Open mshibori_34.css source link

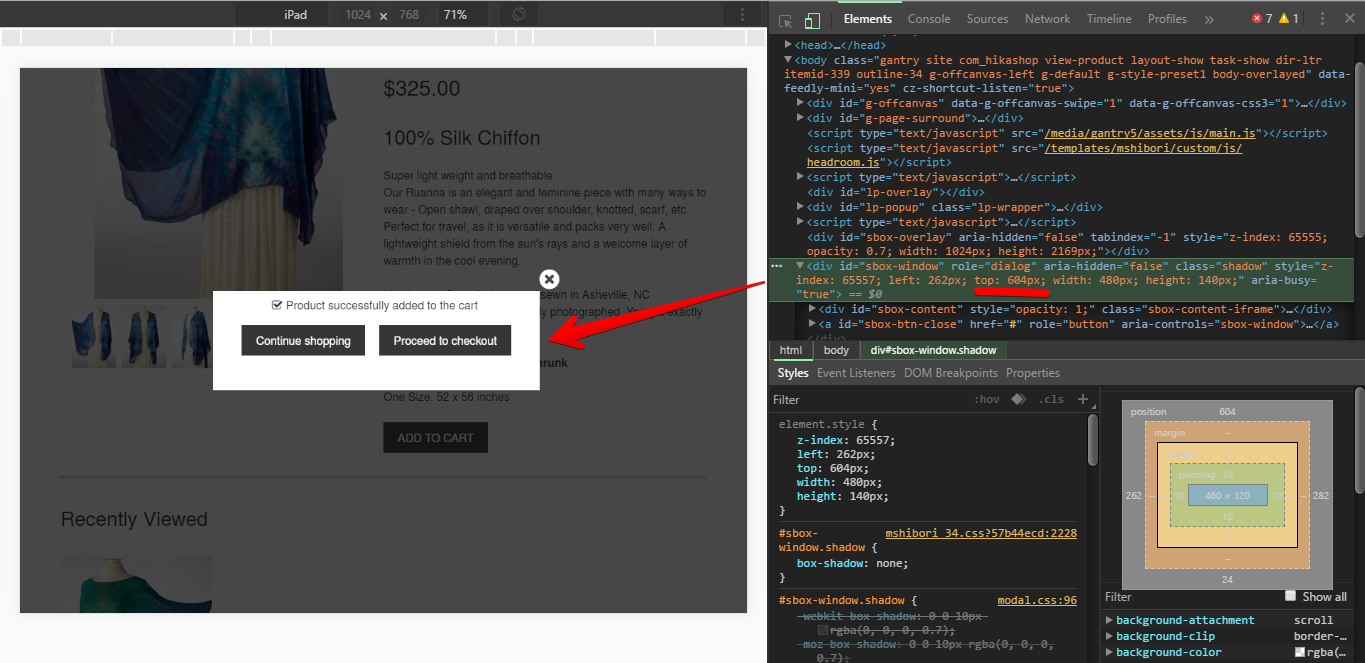pyautogui.click(x=981, y=534)
